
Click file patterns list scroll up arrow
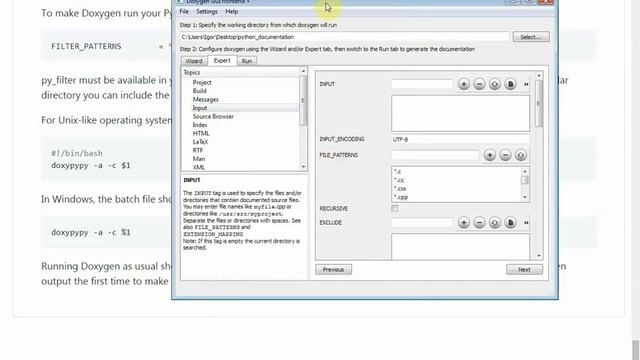point(525,171)
